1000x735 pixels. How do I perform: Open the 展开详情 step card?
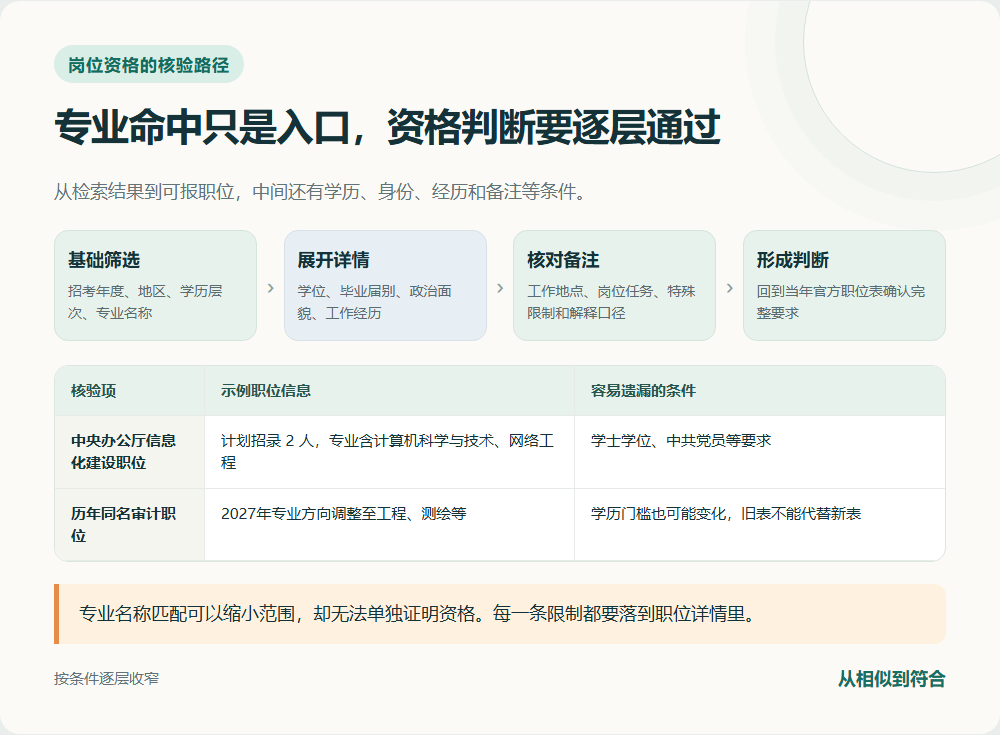(385, 285)
